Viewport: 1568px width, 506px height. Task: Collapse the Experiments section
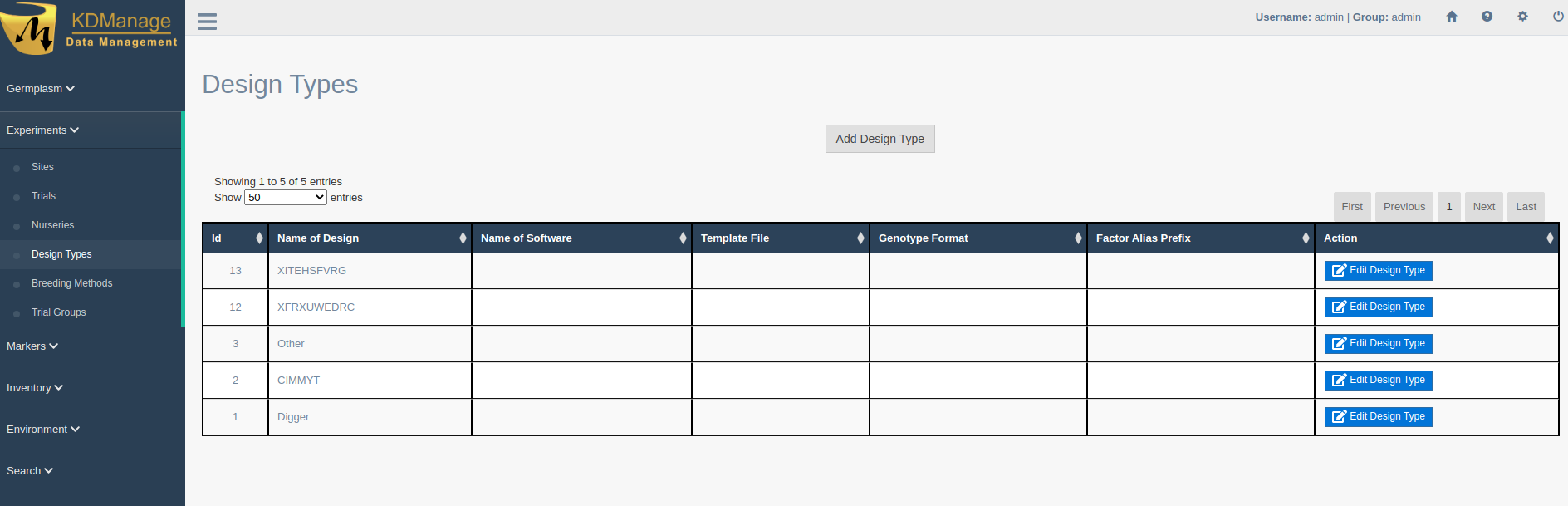[x=42, y=130]
